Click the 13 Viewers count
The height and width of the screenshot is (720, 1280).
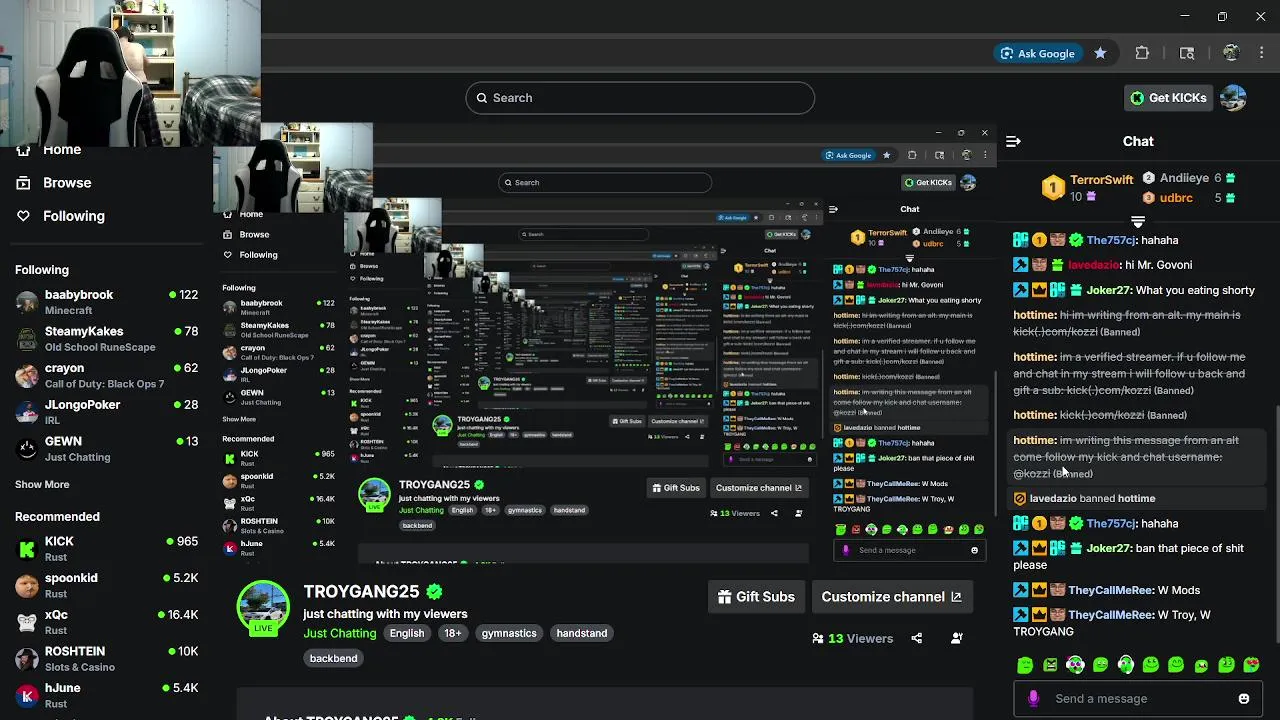point(853,638)
